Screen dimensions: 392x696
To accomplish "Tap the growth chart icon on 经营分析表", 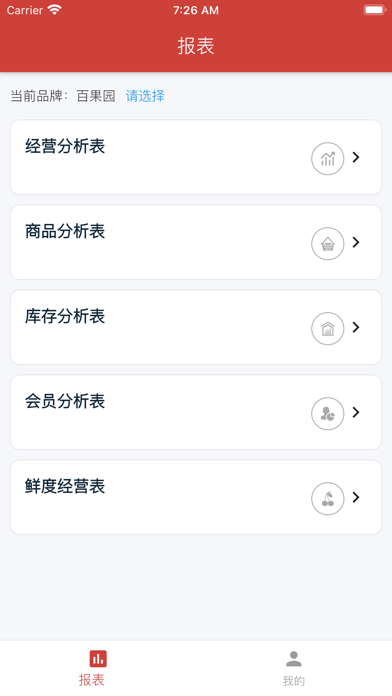I will click(328, 158).
